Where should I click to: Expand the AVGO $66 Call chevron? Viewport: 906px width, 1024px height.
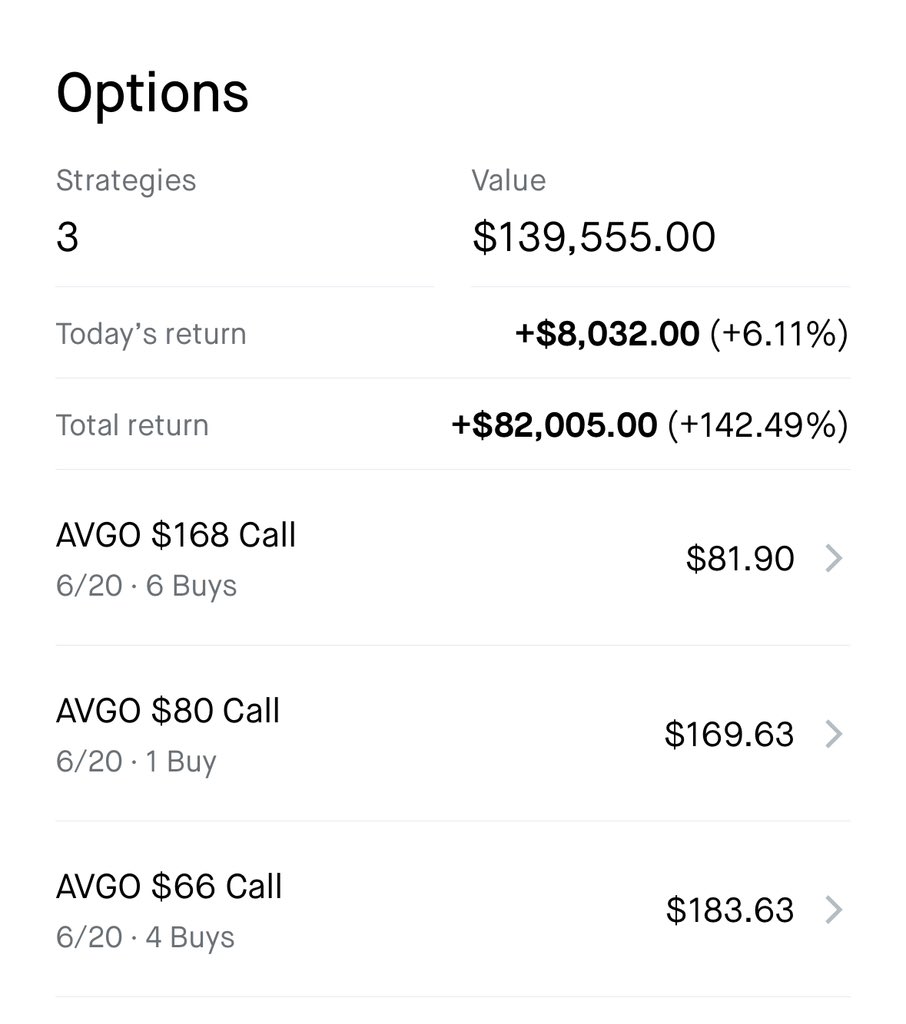(x=833, y=910)
